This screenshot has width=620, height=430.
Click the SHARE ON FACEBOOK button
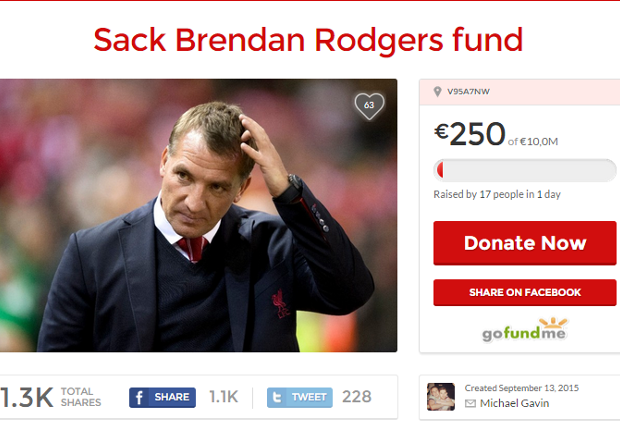(525, 292)
